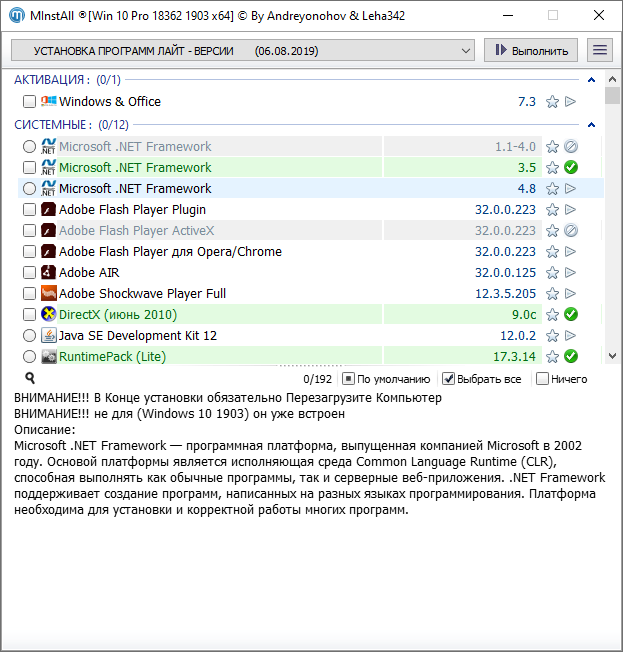The height and width of the screenshot is (652, 623).
Task: Click the 0/192 counter
Action: (317, 379)
